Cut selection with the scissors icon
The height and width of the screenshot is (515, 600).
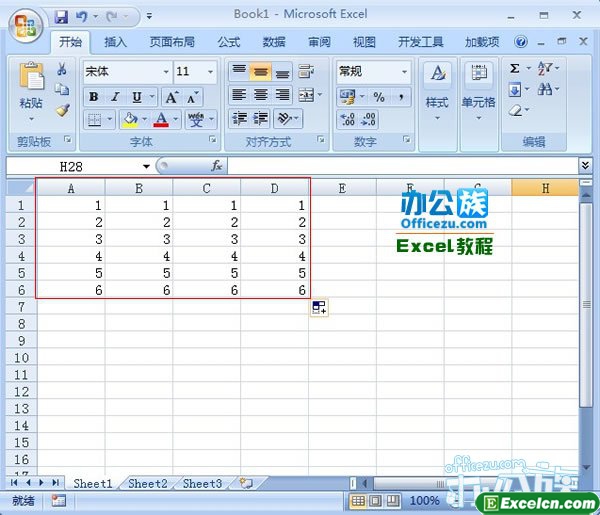pos(62,69)
